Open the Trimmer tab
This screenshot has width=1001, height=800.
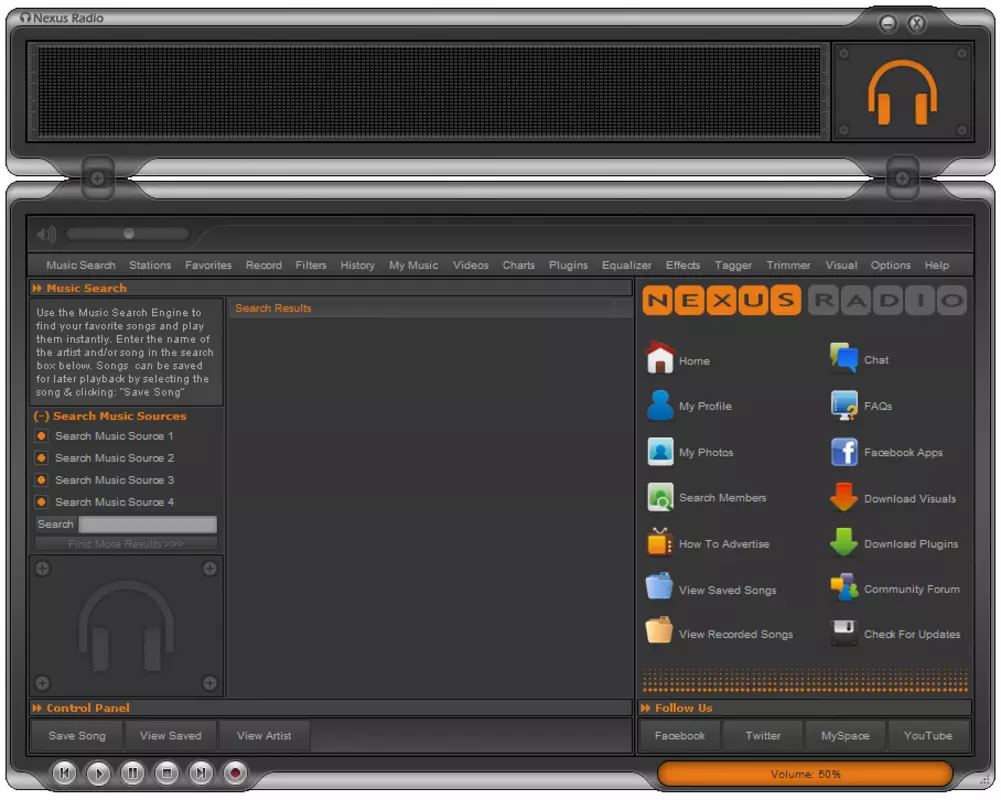click(788, 265)
